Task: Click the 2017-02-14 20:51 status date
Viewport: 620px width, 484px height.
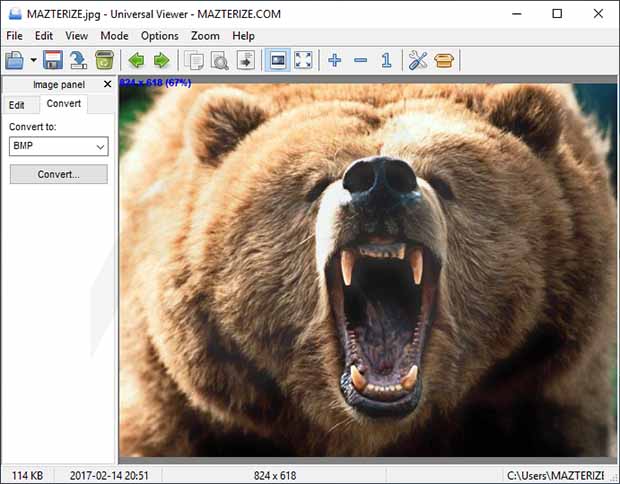Action: pos(109,475)
